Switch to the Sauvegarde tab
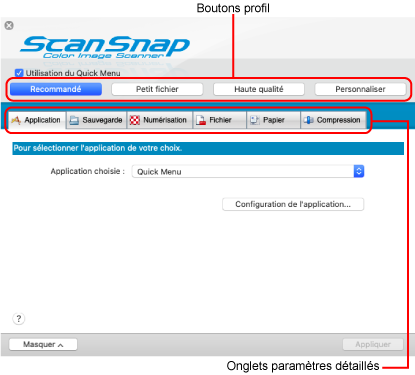The width and height of the screenshot is (415, 375). point(96,120)
